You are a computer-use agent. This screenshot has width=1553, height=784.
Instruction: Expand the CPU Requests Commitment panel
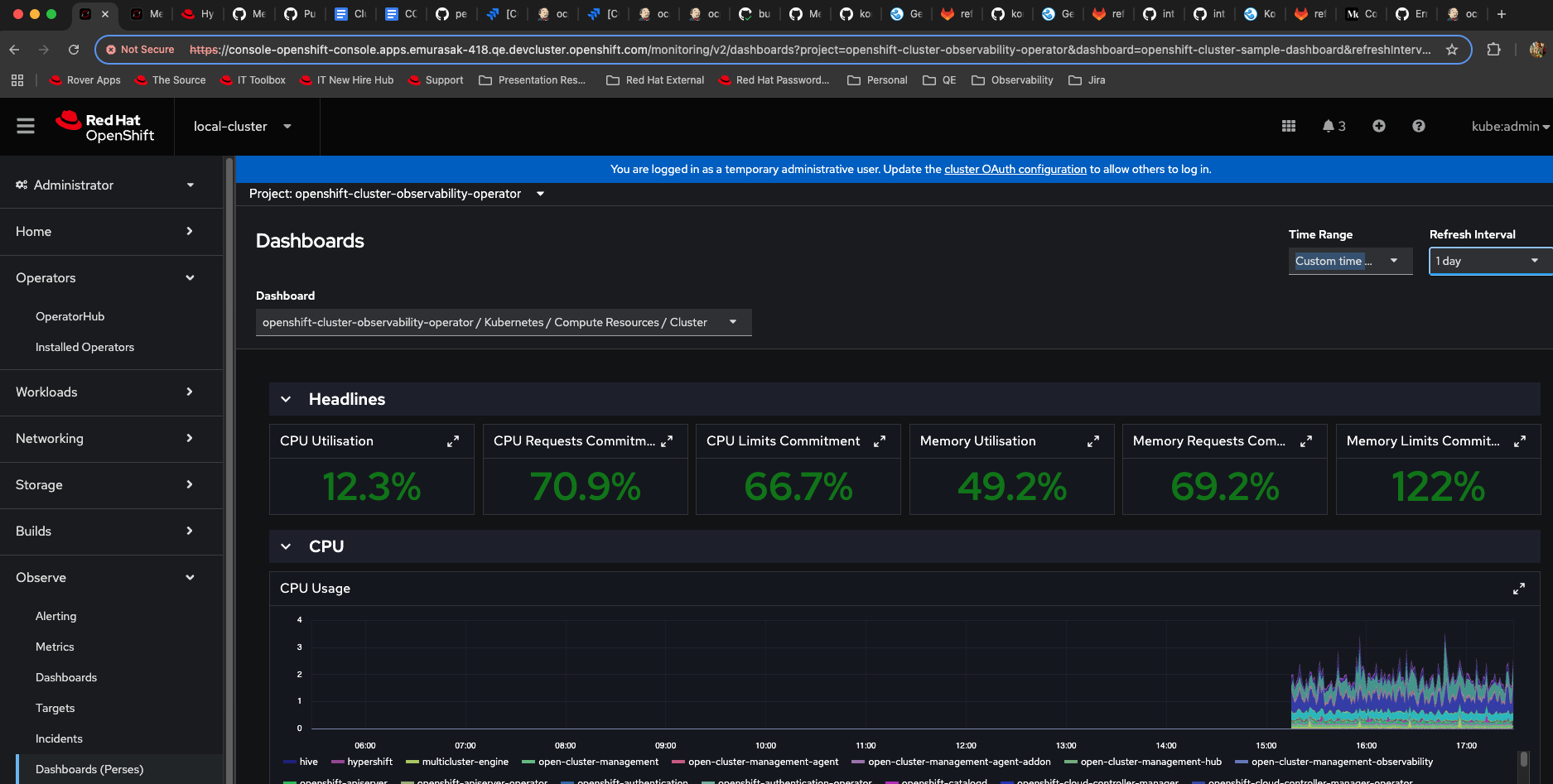[667, 441]
